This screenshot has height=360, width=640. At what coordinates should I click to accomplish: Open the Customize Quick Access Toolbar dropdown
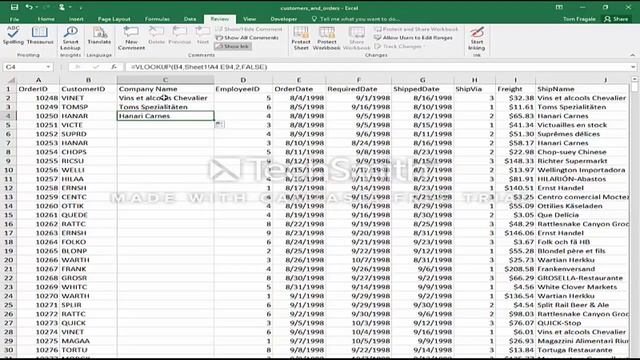pos(80,7)
